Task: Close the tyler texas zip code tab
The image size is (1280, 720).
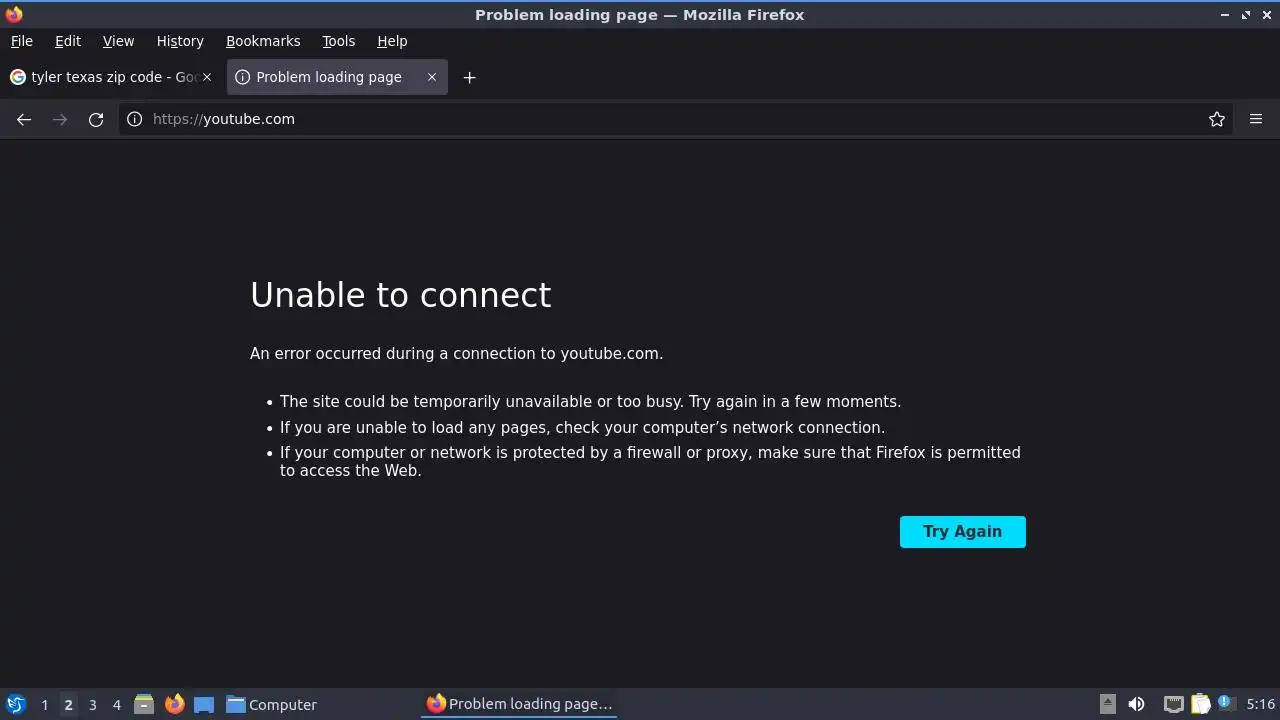Action: 207,77
